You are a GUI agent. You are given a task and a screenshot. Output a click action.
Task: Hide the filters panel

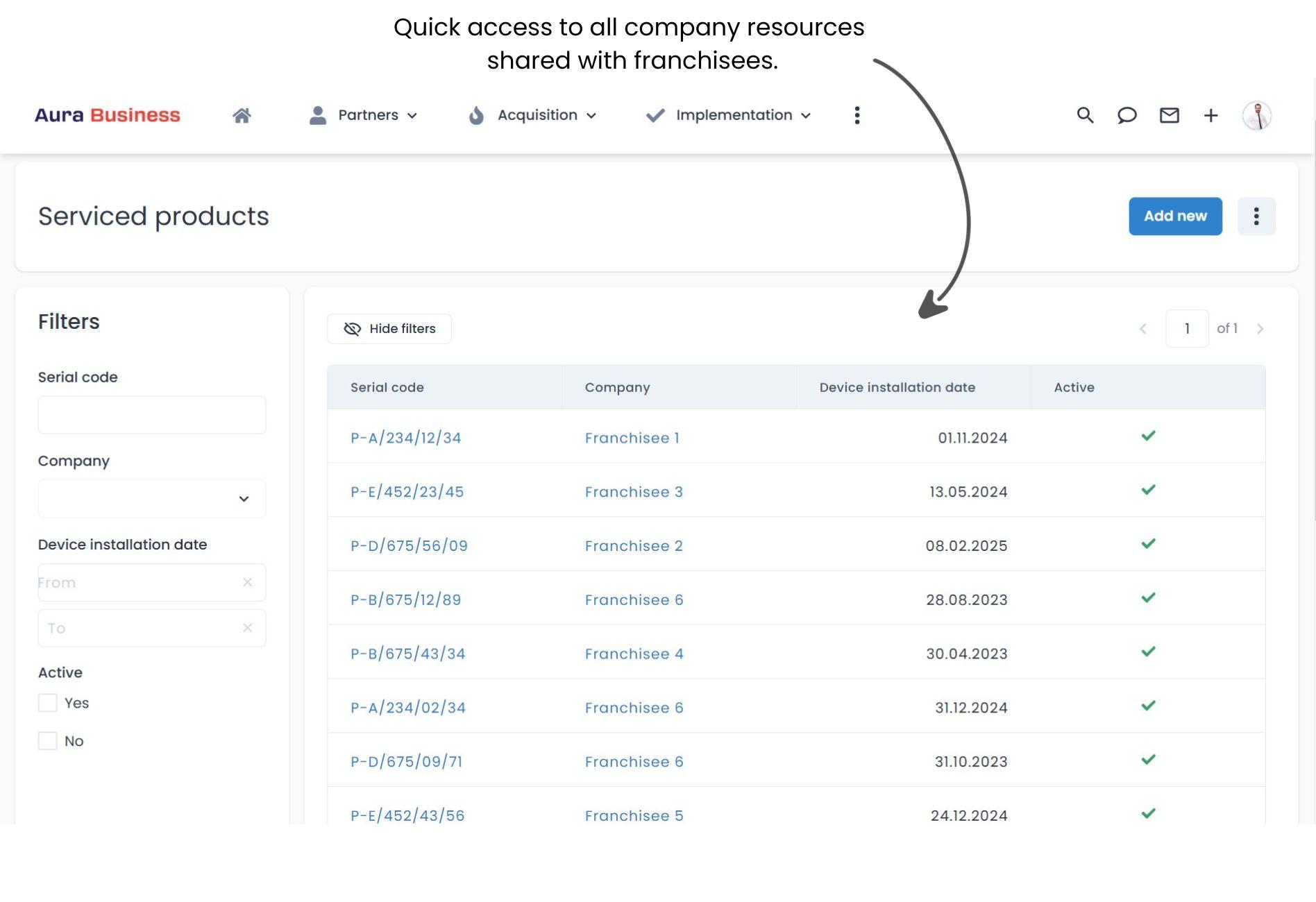(x=389, y=329)
